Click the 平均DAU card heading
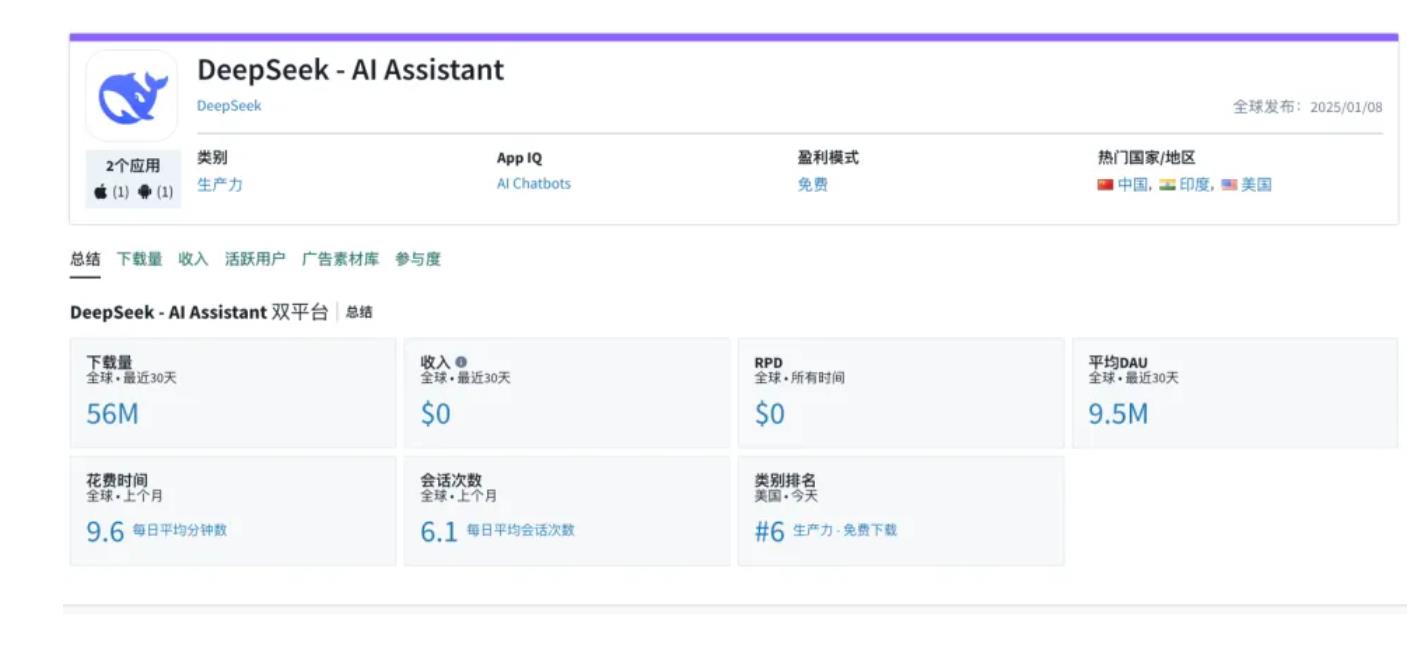Viewport: 1409px width, 650px height. point(1118,362)
